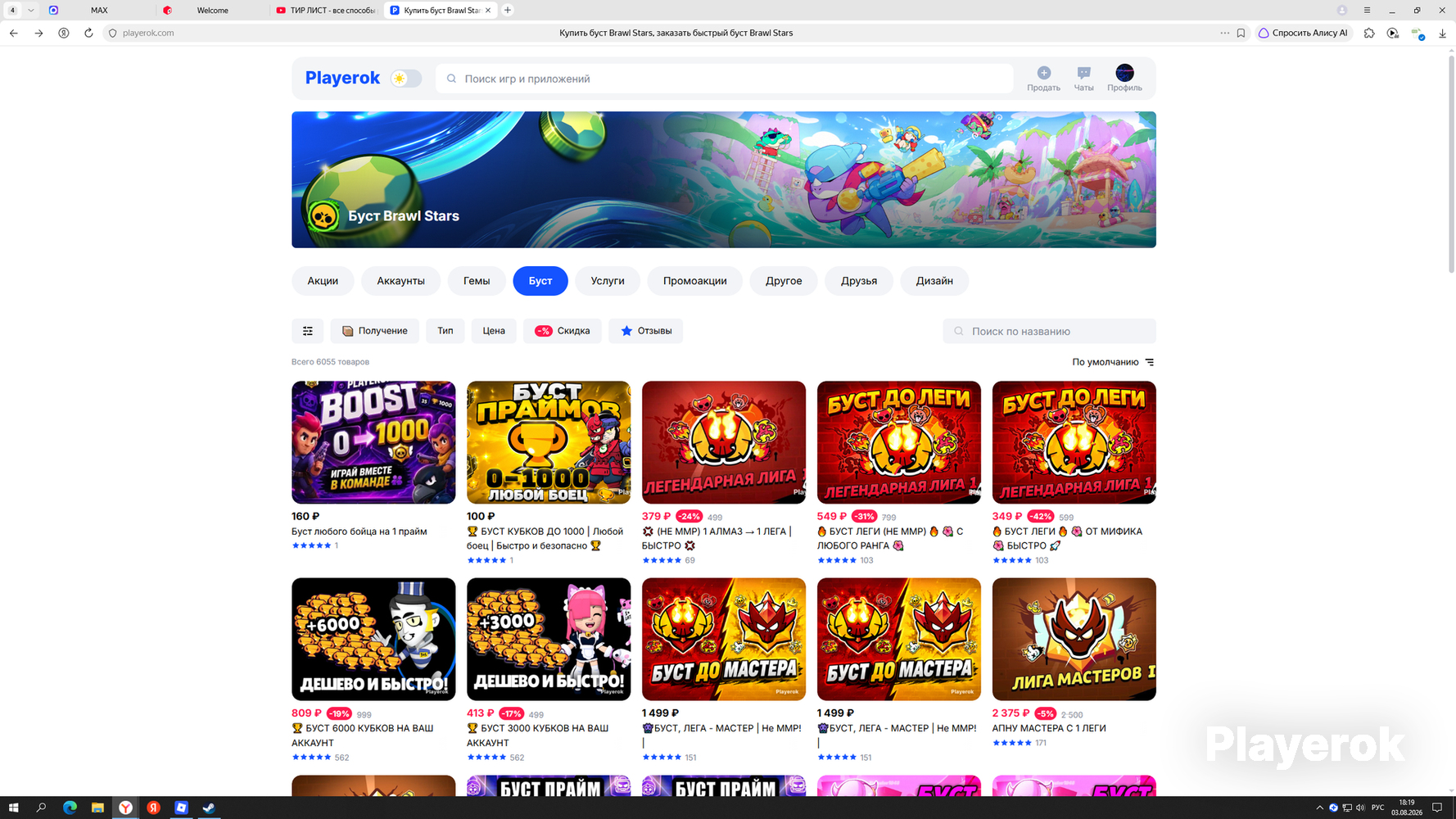Viewport: 1456px width, 819px height.
Task: Open Steam from the taskbar
Action: click(209, 808)
